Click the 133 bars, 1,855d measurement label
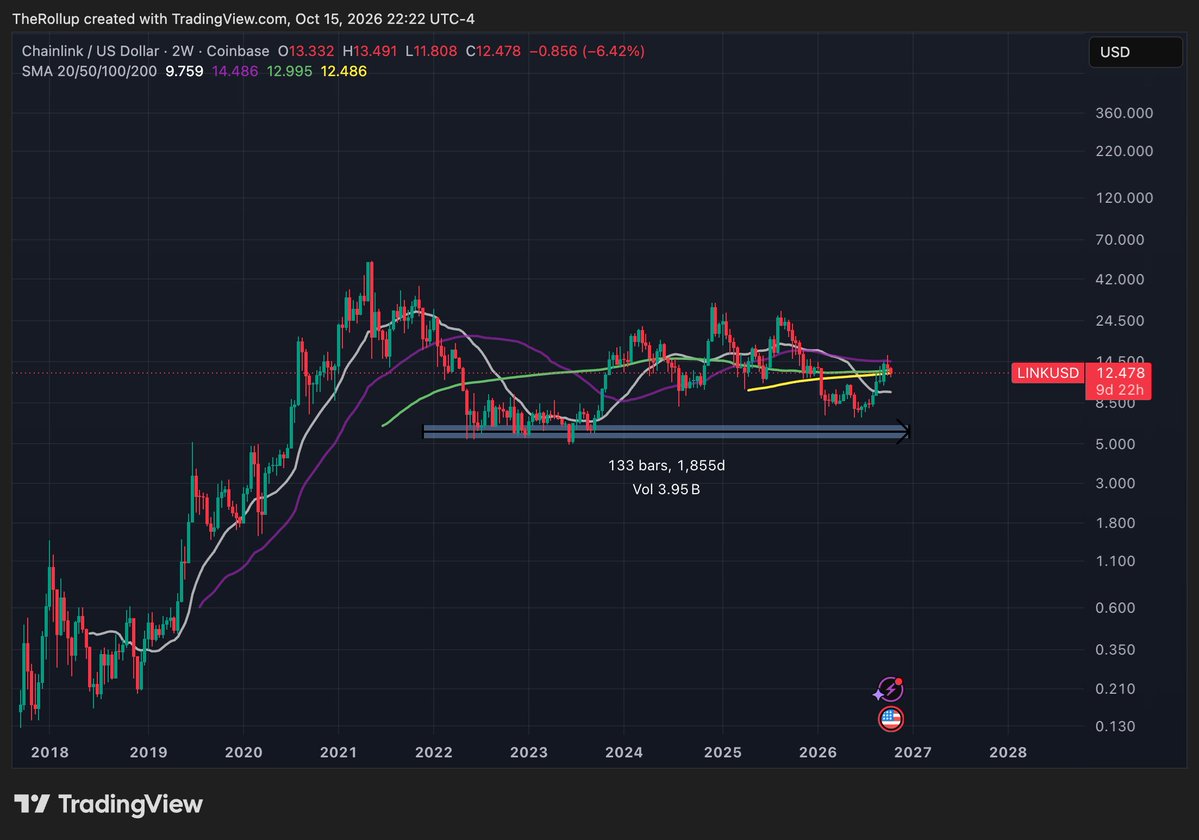The width and height of the screenshot is (1199, 840). [x=666, y=465]
